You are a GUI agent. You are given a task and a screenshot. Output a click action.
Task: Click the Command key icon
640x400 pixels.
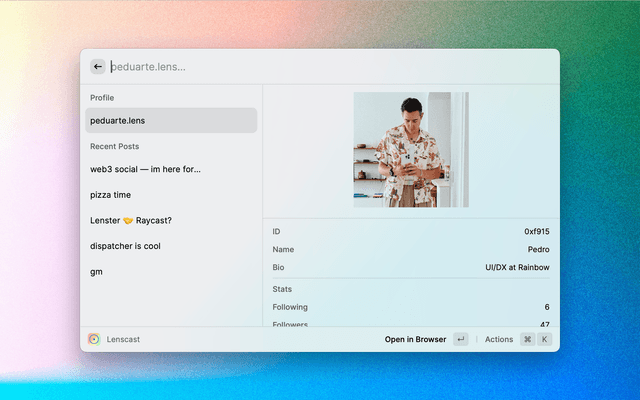(527, 339)
